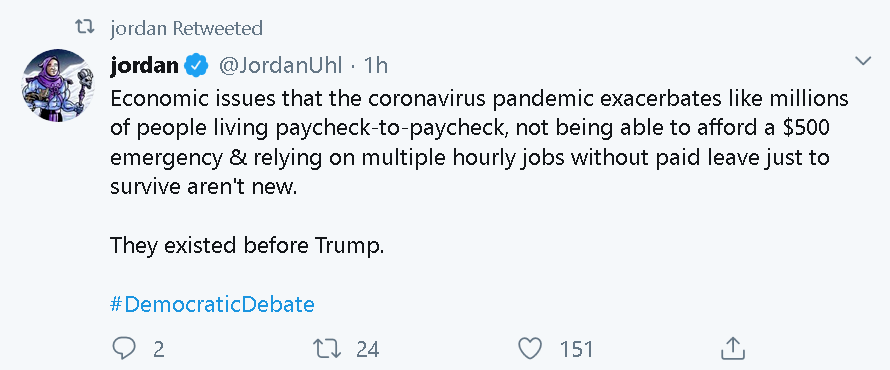View the jordan profile avatar picture
Image resolution: width=890 pixels, height=370 pixels.
(58, 85)
